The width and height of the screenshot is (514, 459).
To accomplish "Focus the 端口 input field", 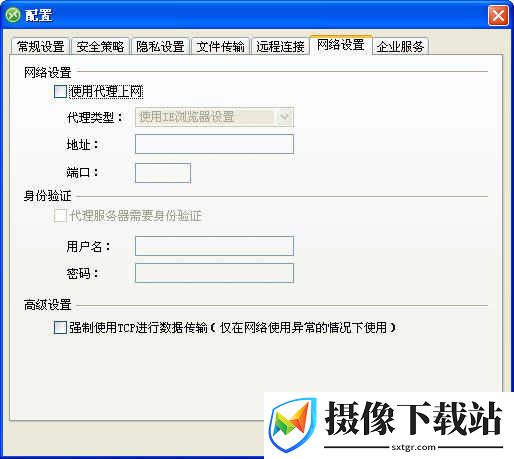I will point(163,173).
